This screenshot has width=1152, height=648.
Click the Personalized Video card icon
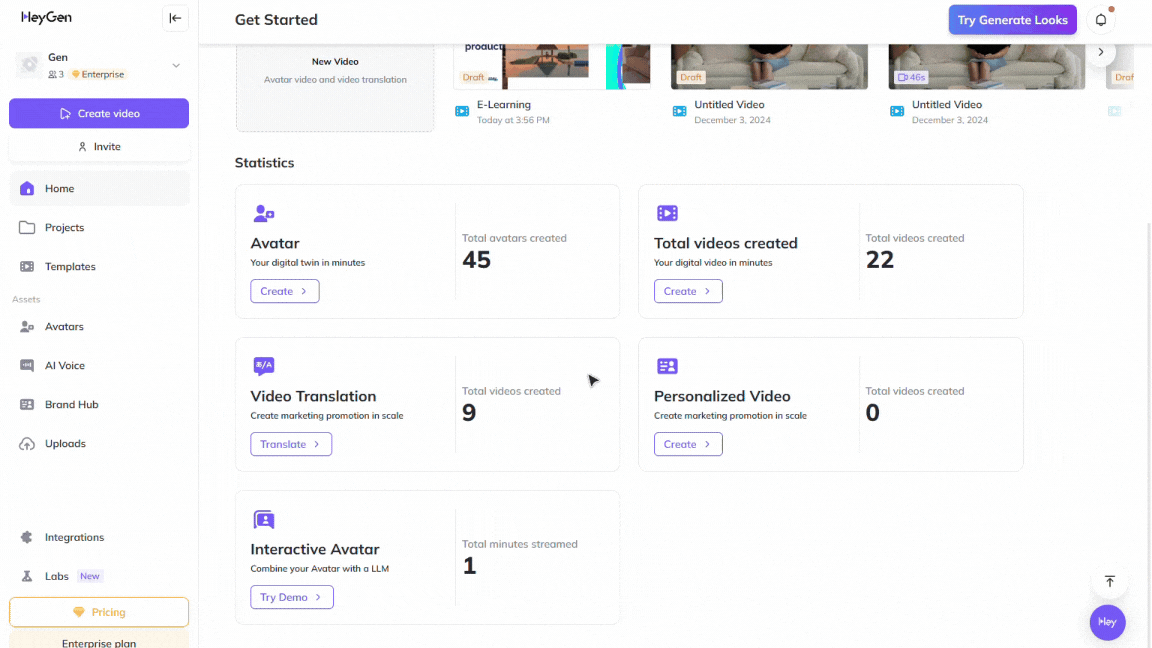[x=667, y=366]
